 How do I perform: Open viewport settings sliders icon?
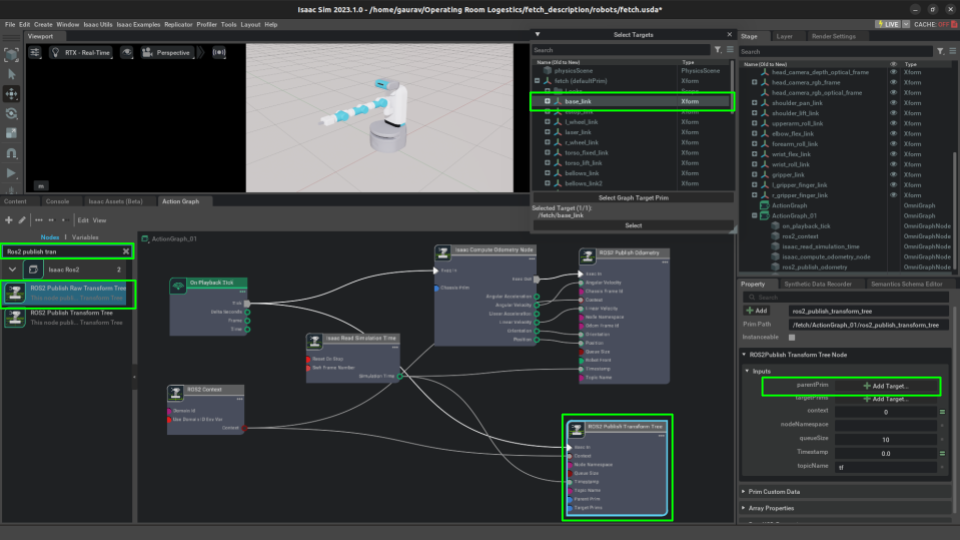pos(35,53)
